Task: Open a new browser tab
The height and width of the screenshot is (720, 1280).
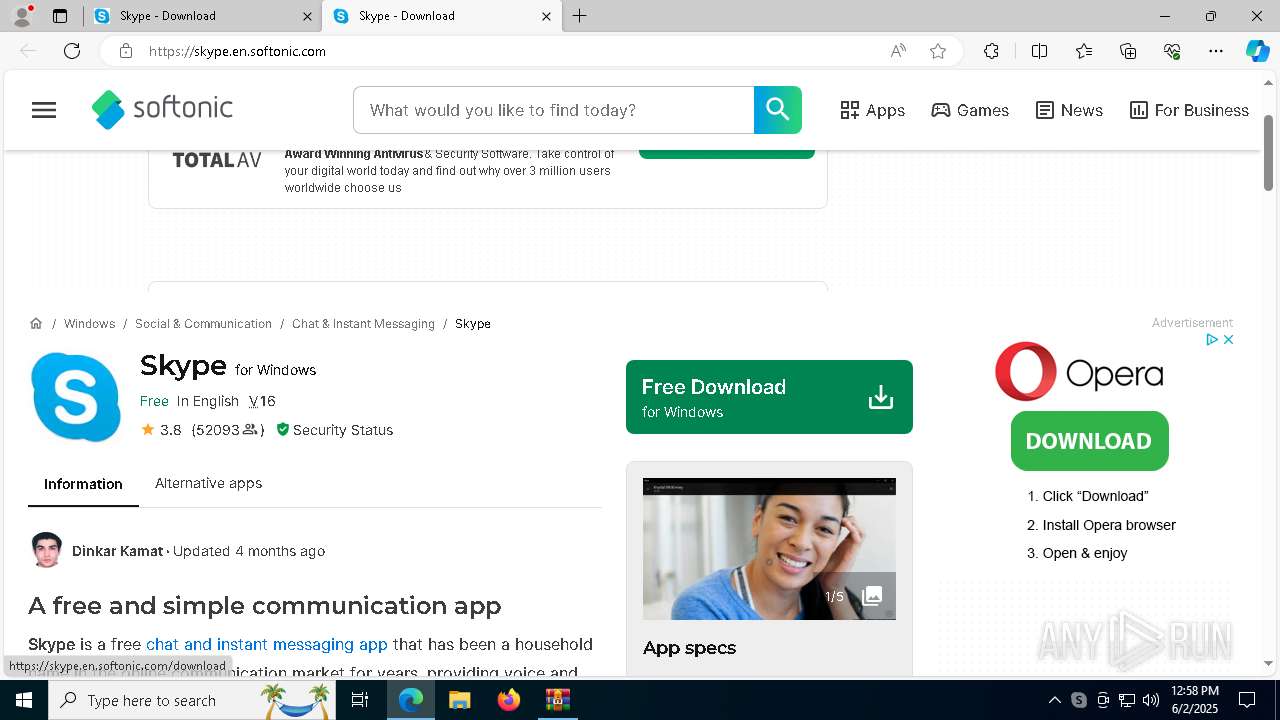Action: coord(580,16)
